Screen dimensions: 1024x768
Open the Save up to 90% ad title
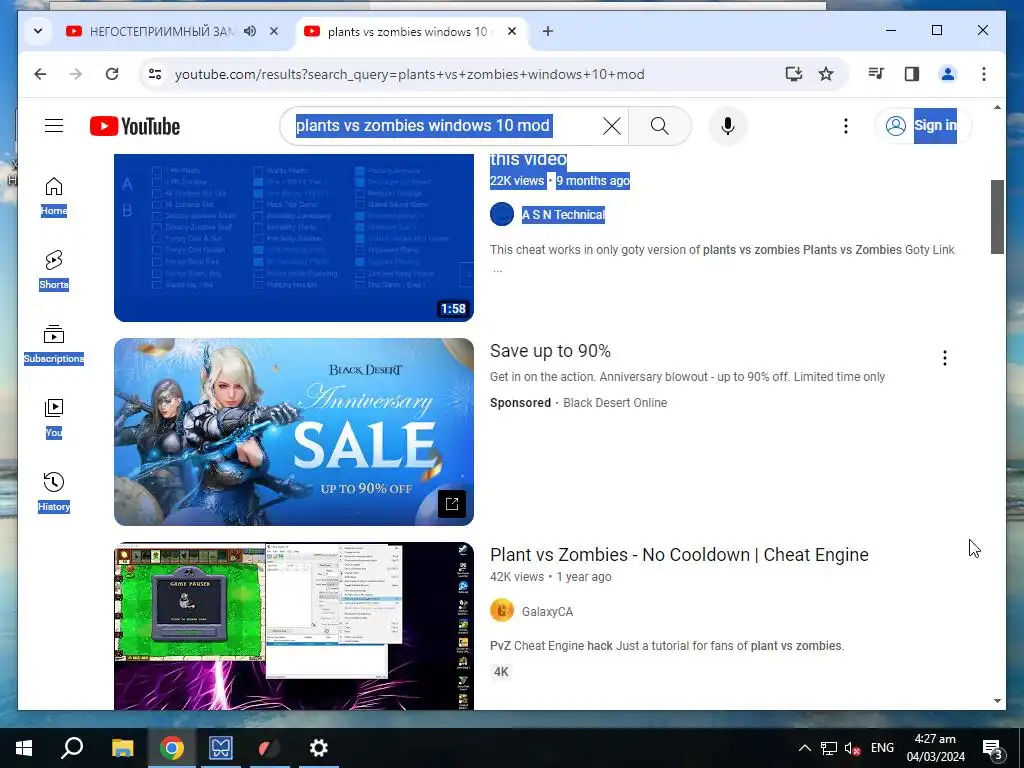point(550,351)
